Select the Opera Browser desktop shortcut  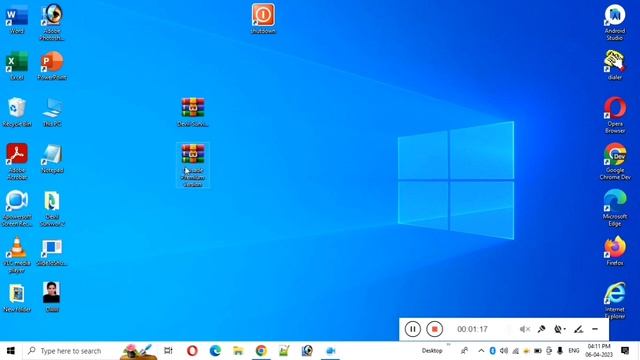pyautogui.click(x=615, y=115)
